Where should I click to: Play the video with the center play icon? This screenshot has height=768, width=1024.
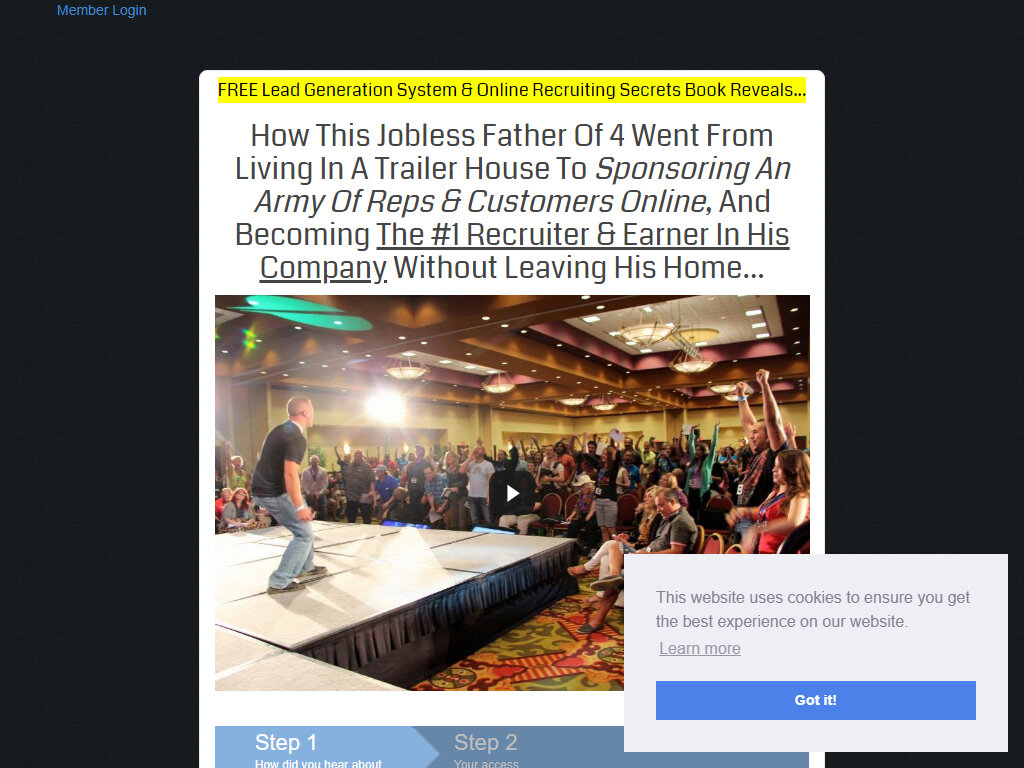tap(513, 493)
